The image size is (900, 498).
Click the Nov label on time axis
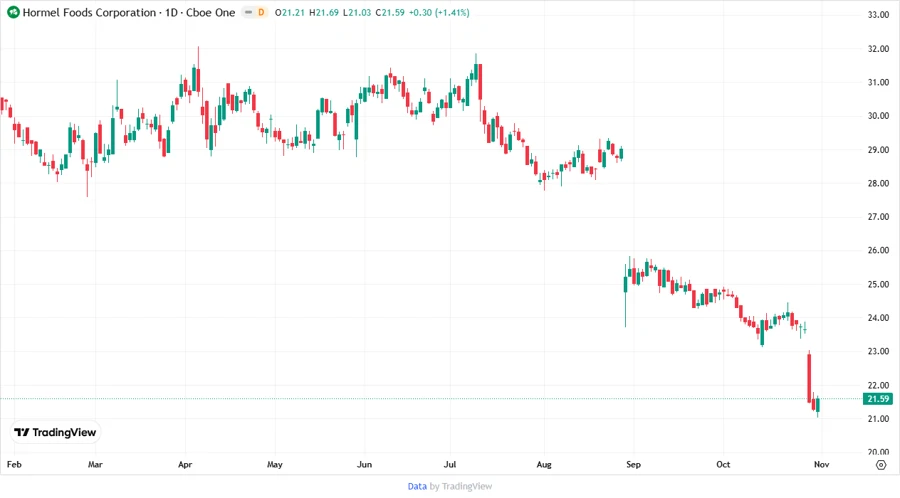click(821, 464)
